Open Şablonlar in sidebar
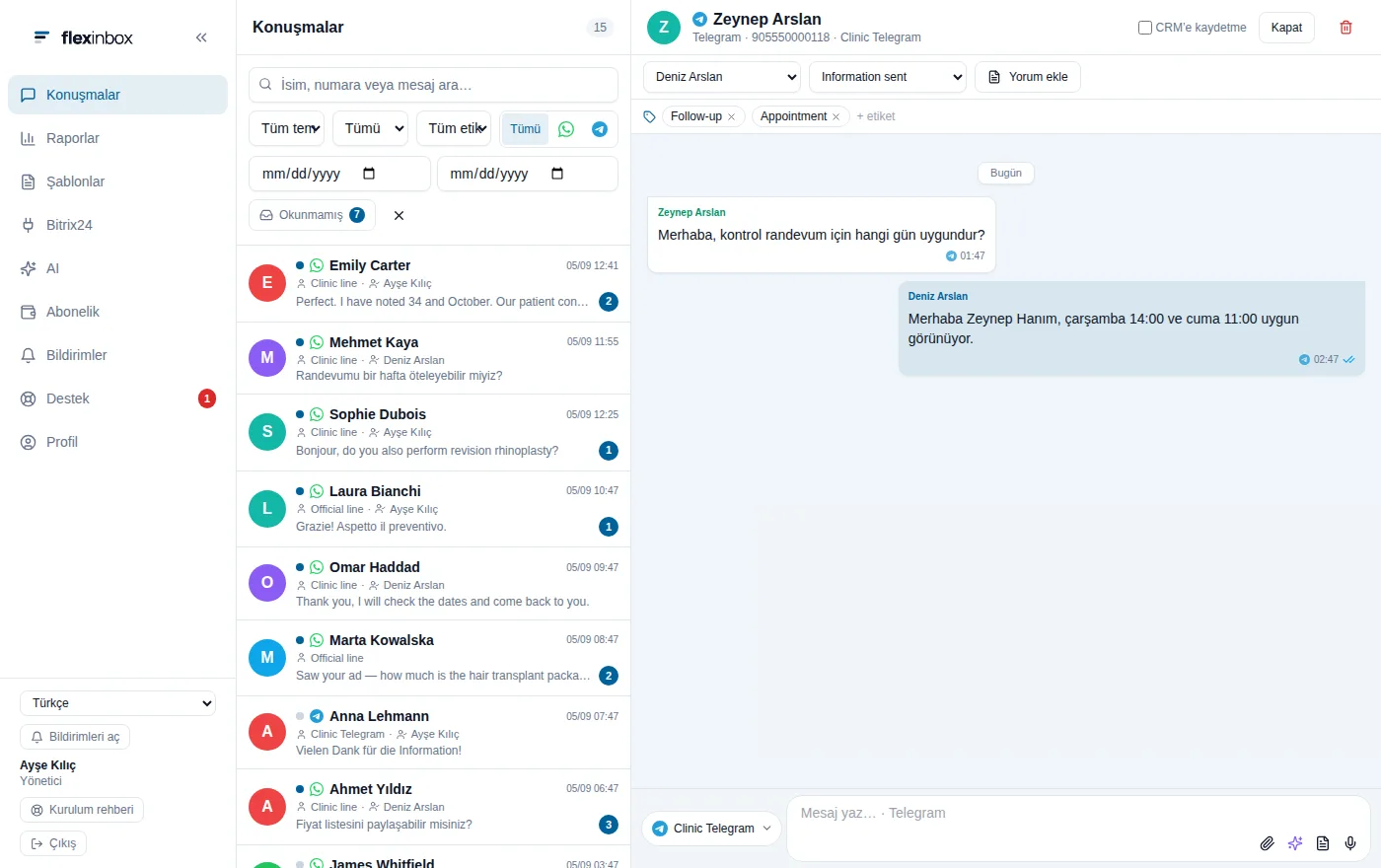Viewport: 1381px width, 868px height. [x=117, y=181]
